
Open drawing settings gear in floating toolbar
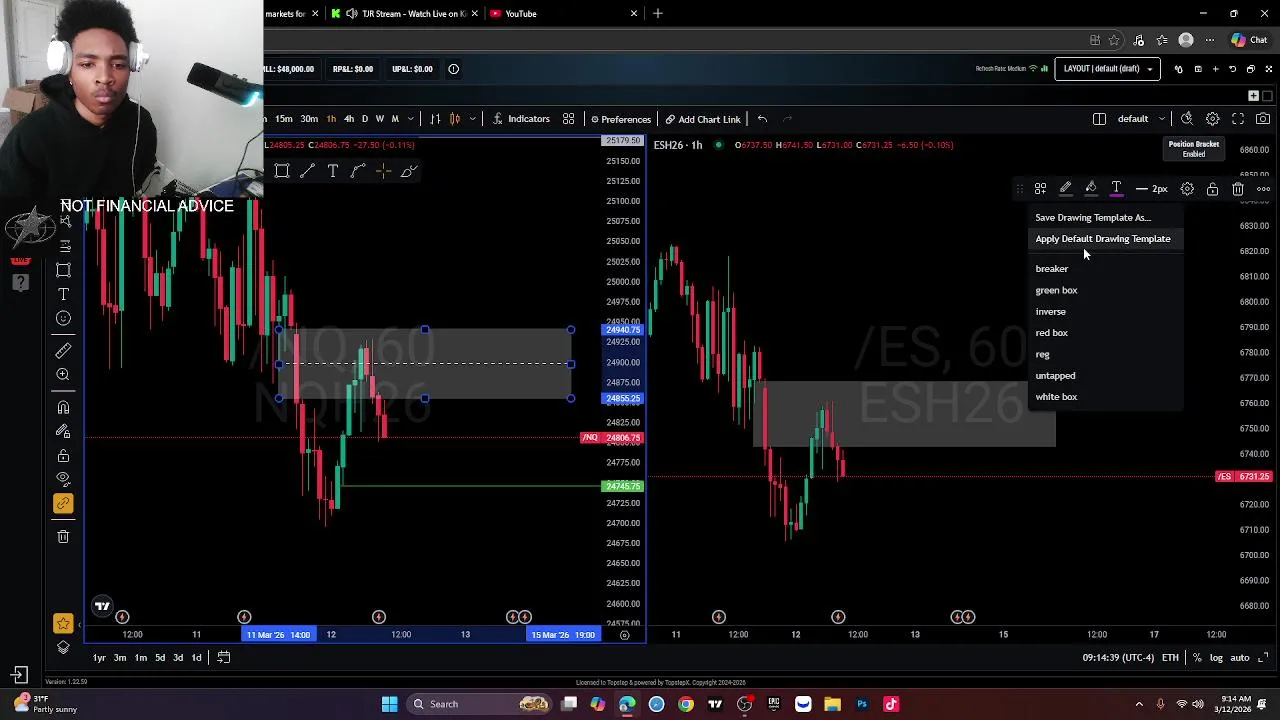(1187, 189)
